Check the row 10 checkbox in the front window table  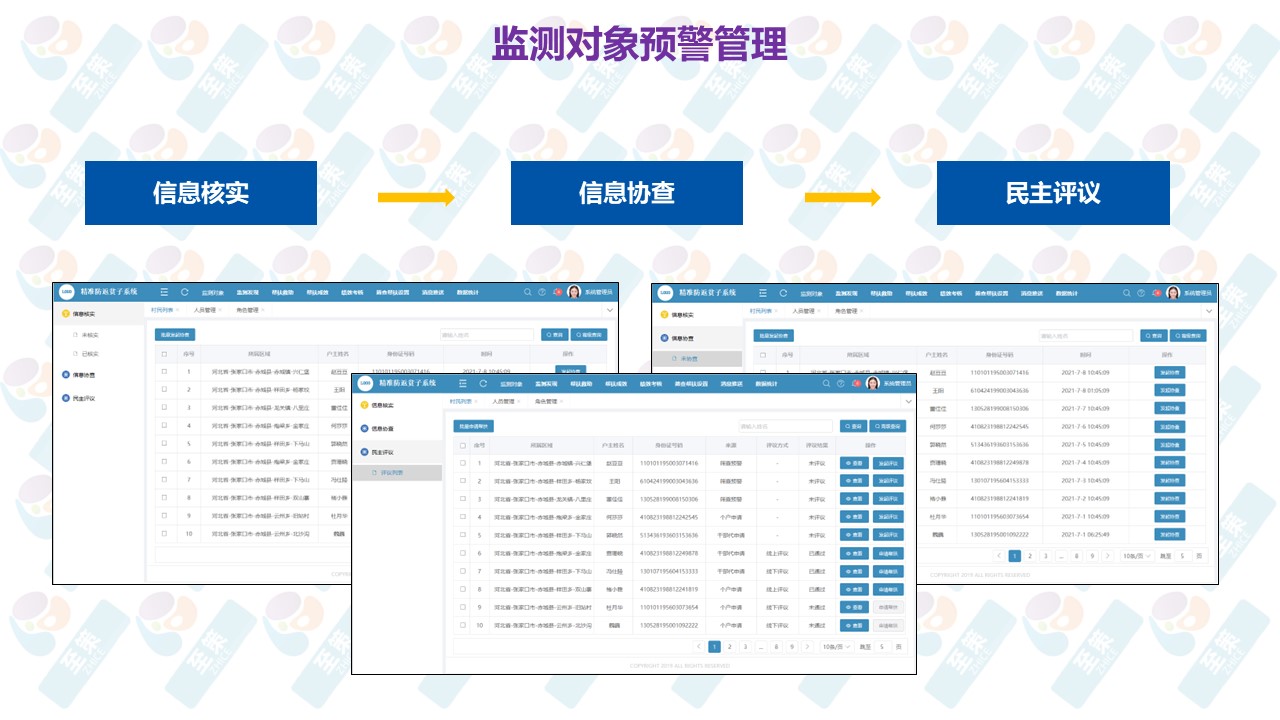point(462,625)
